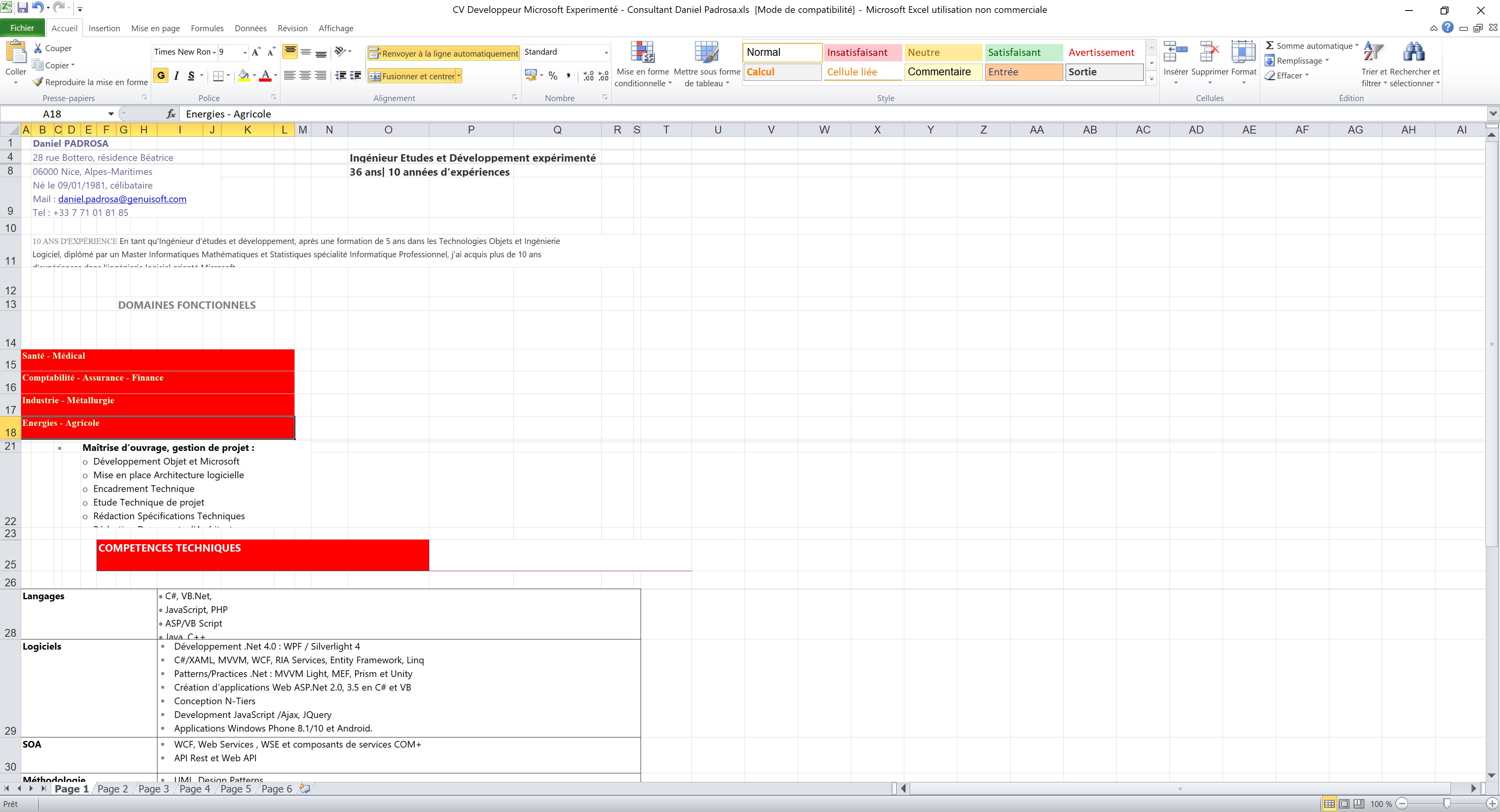Open the Formules ribbon tab
This screenshot has width=1500, height=812.
pos(207,28)
